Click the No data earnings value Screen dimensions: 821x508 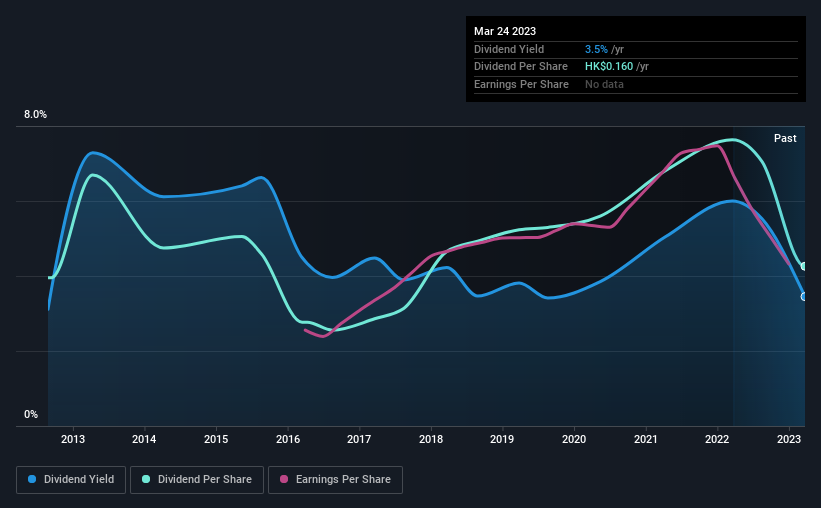click(604, 84)
